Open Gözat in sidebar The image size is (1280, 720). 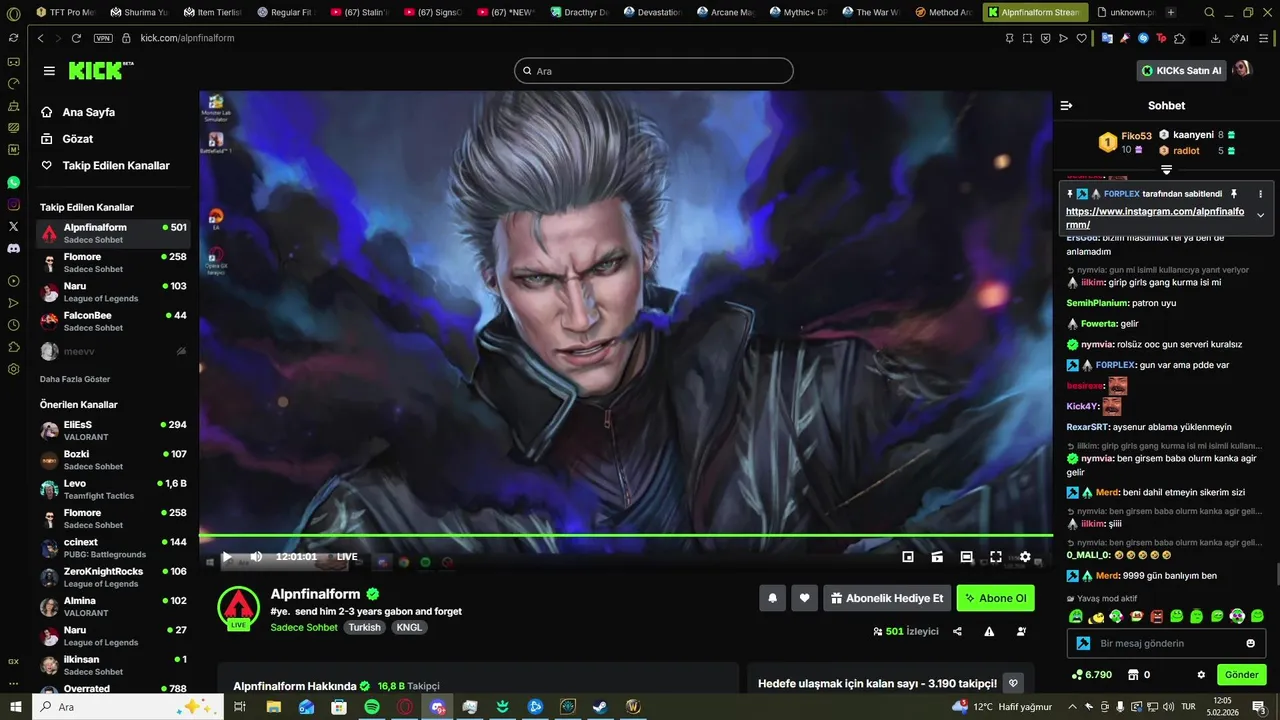tap(67, 139)
